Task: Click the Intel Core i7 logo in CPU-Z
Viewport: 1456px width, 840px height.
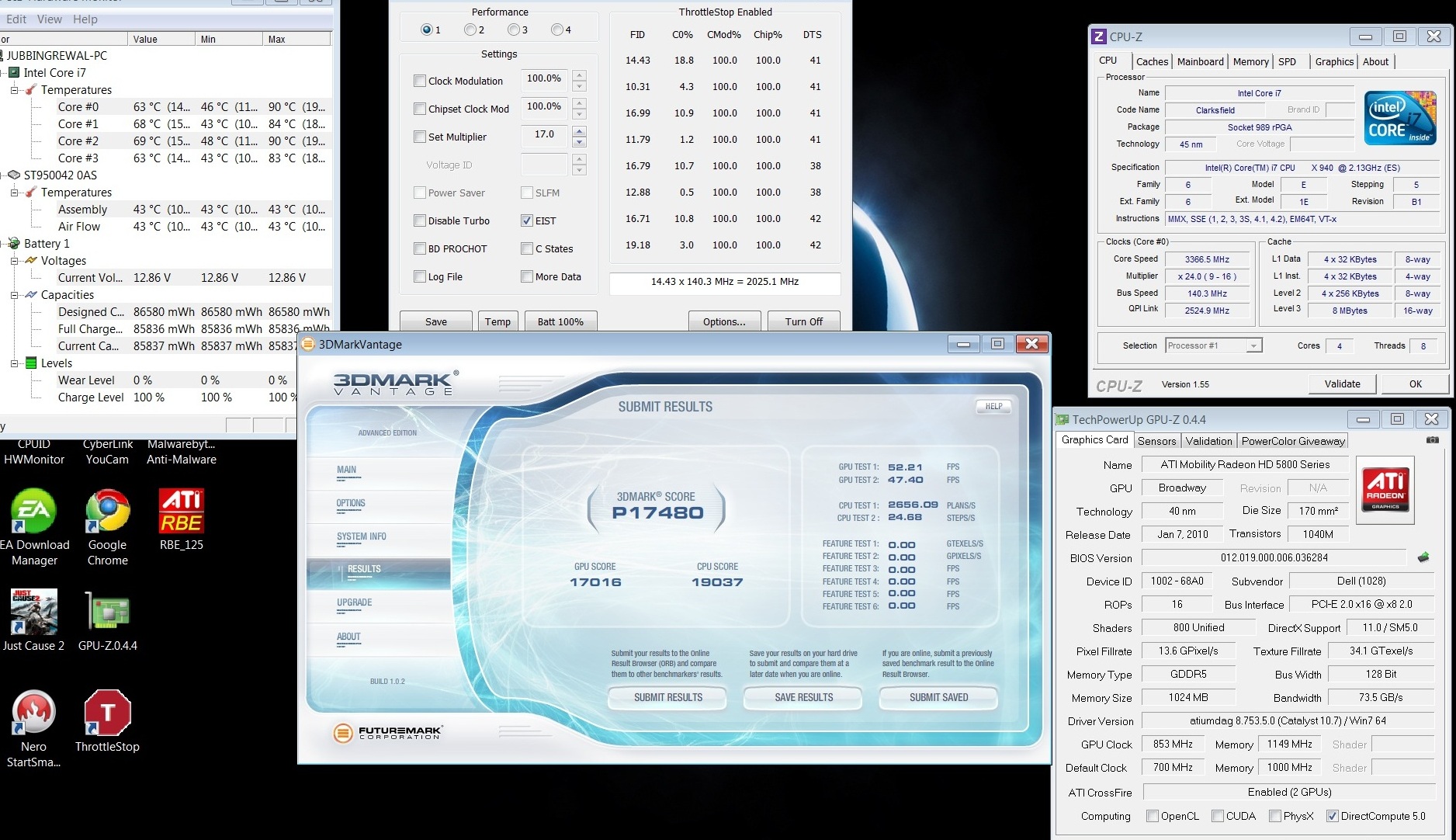Action: pos(1400,118)
